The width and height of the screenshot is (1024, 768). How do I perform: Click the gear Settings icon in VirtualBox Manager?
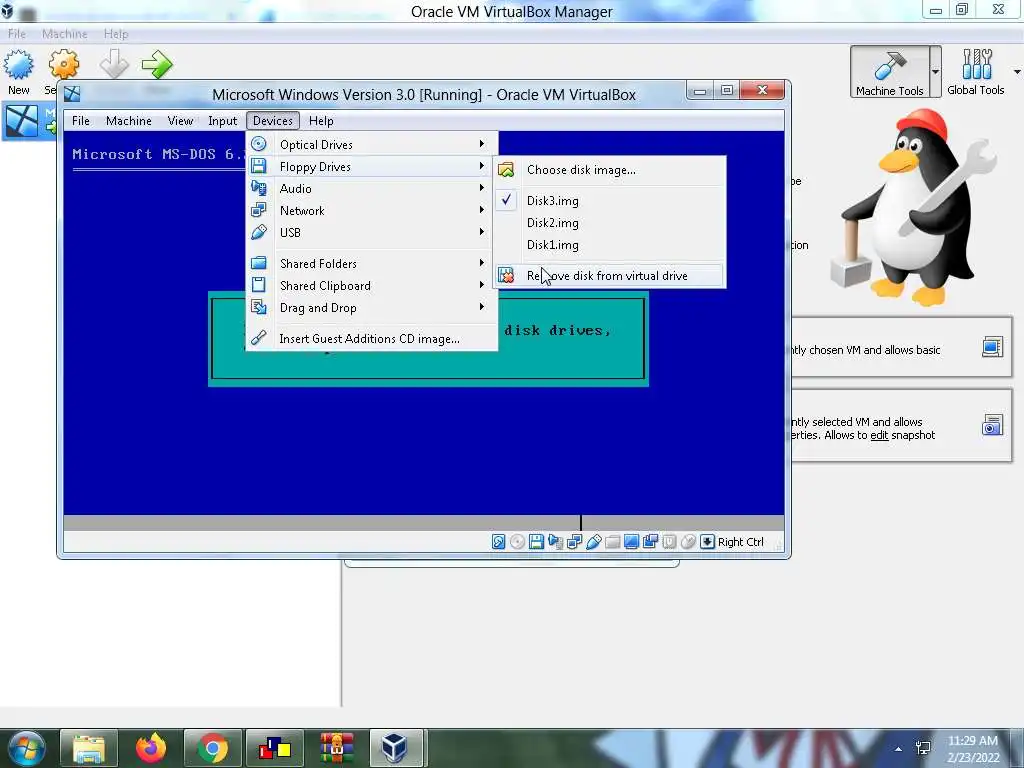pos(63,65)
